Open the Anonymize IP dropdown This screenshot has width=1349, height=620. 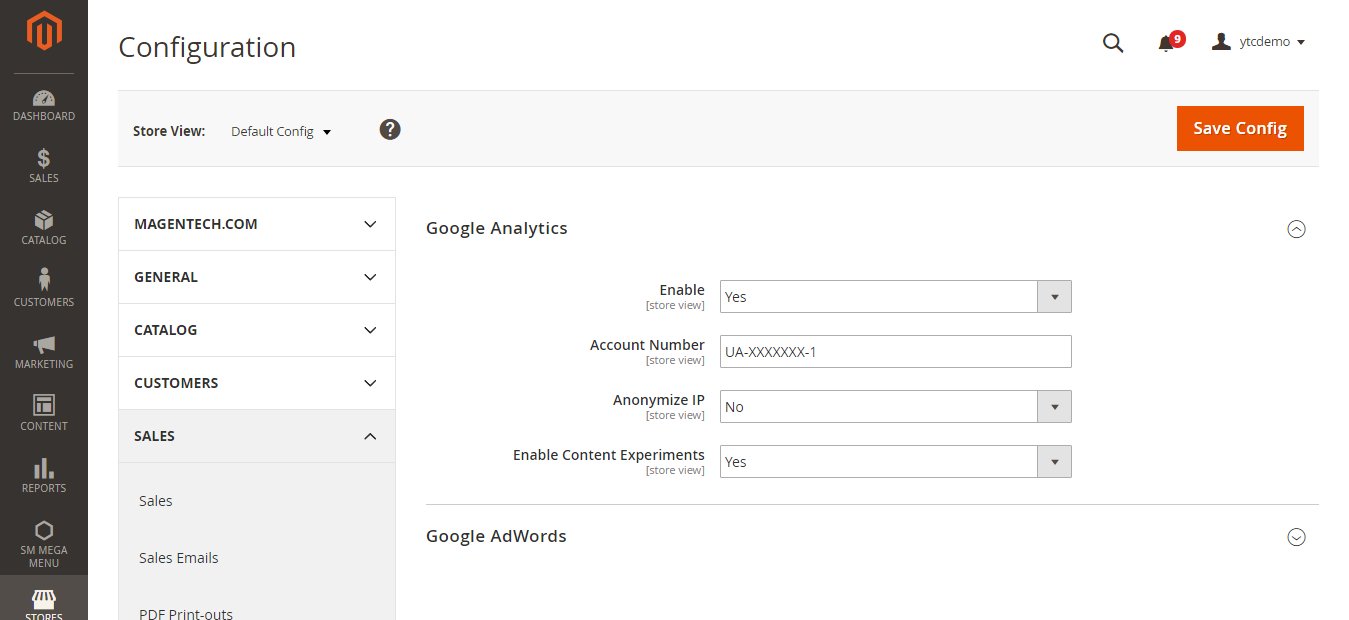pyautogui.click(x=895, y=407)
